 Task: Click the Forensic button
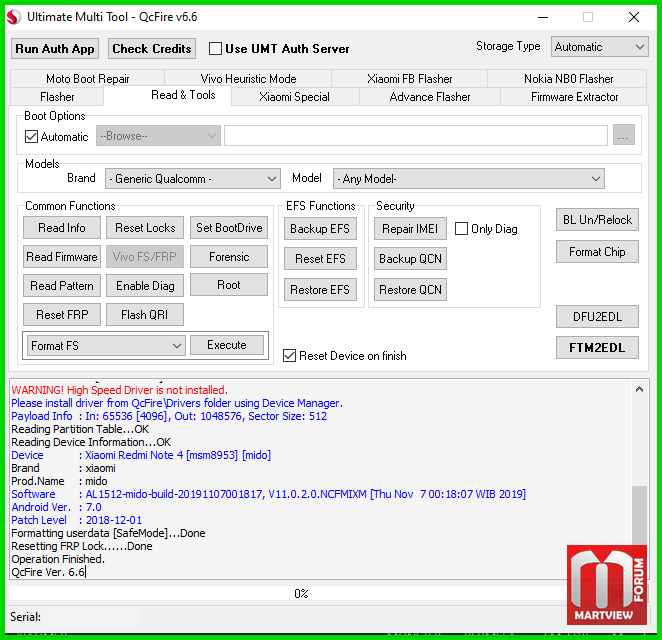tap(229, 257)
